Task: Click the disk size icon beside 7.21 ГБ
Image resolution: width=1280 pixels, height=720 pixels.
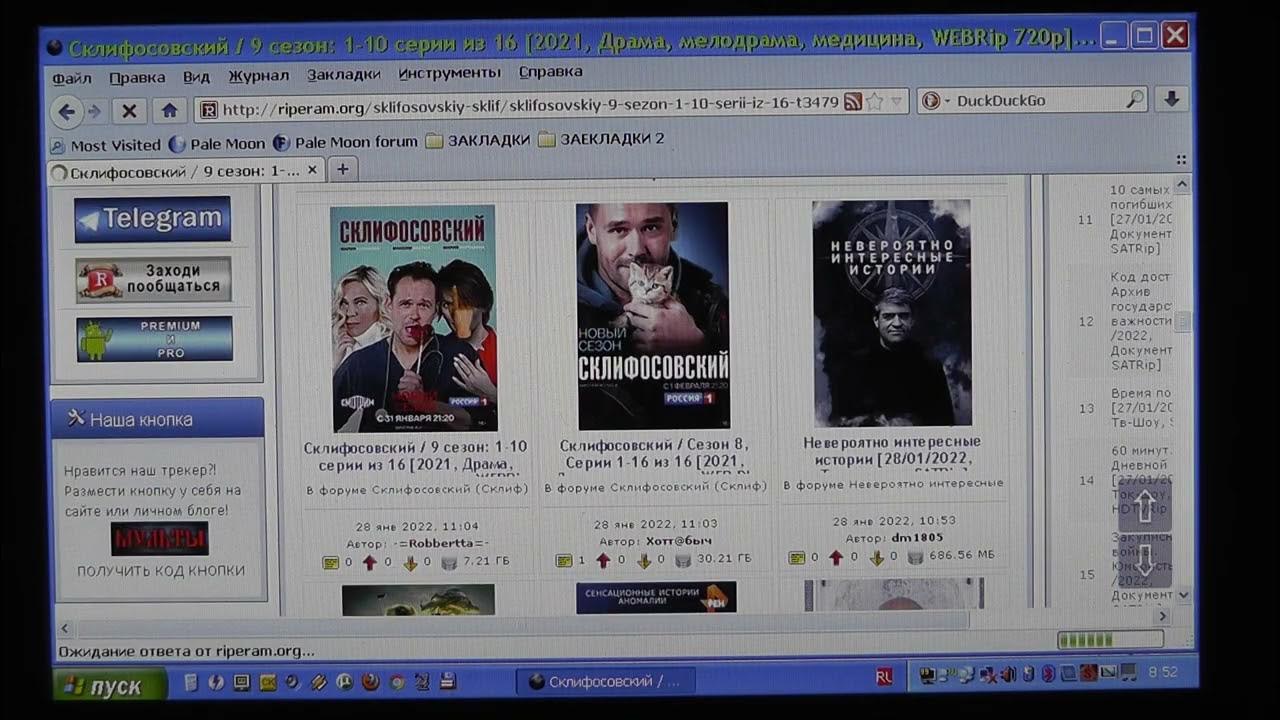Action: click(x=450, y=563)
